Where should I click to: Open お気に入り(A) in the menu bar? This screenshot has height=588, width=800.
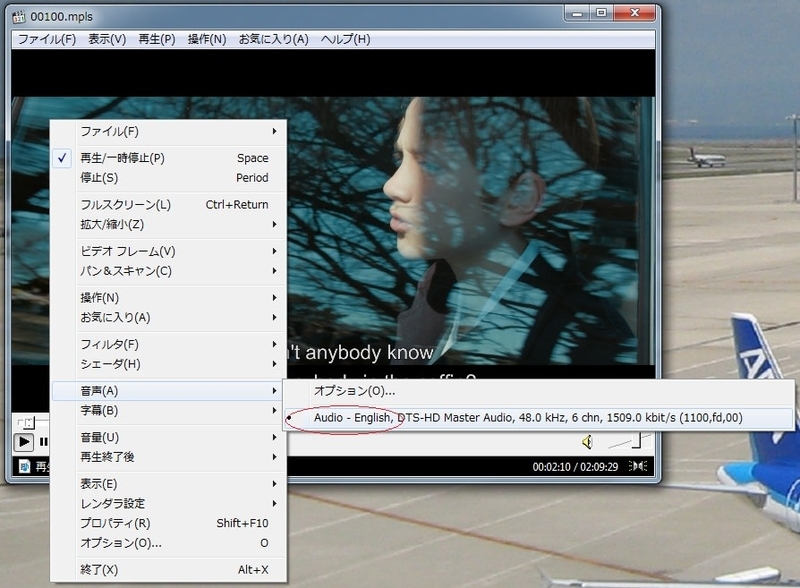pyautogui.click(x=273, y=39)
